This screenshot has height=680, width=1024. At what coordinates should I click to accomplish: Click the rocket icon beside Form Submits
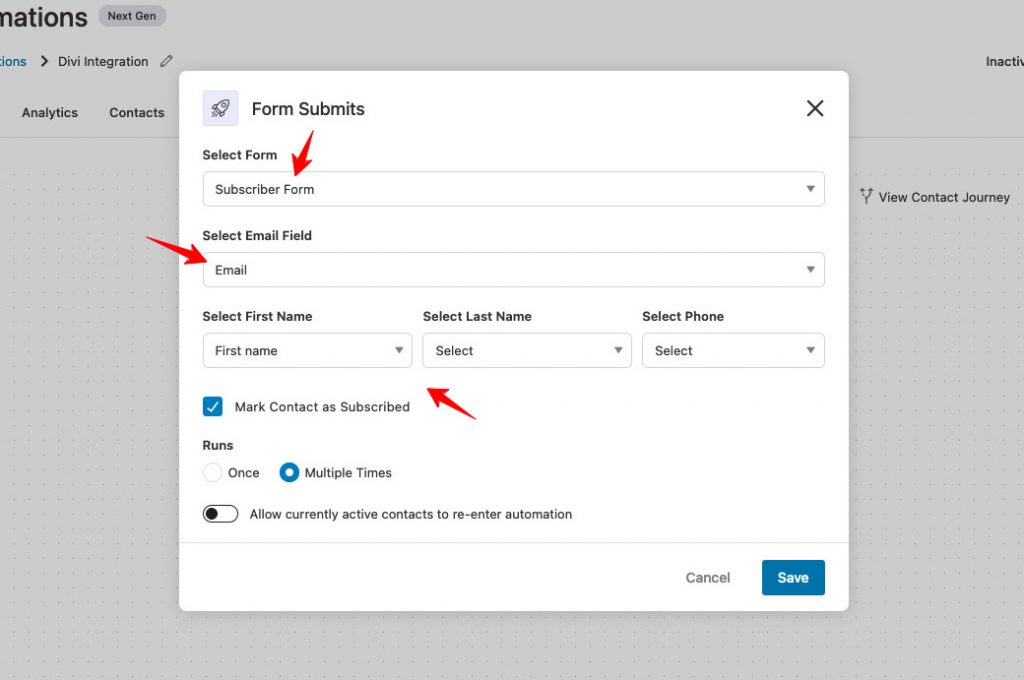(x=220, y=108)
